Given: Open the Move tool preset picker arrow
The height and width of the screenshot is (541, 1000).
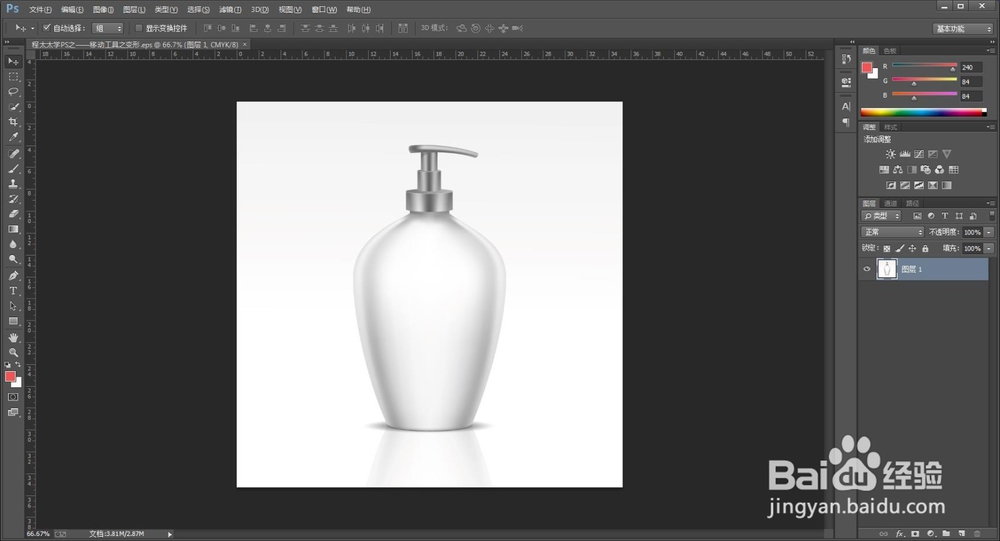Looking at the screenshot, I should (x=33, y=28).
